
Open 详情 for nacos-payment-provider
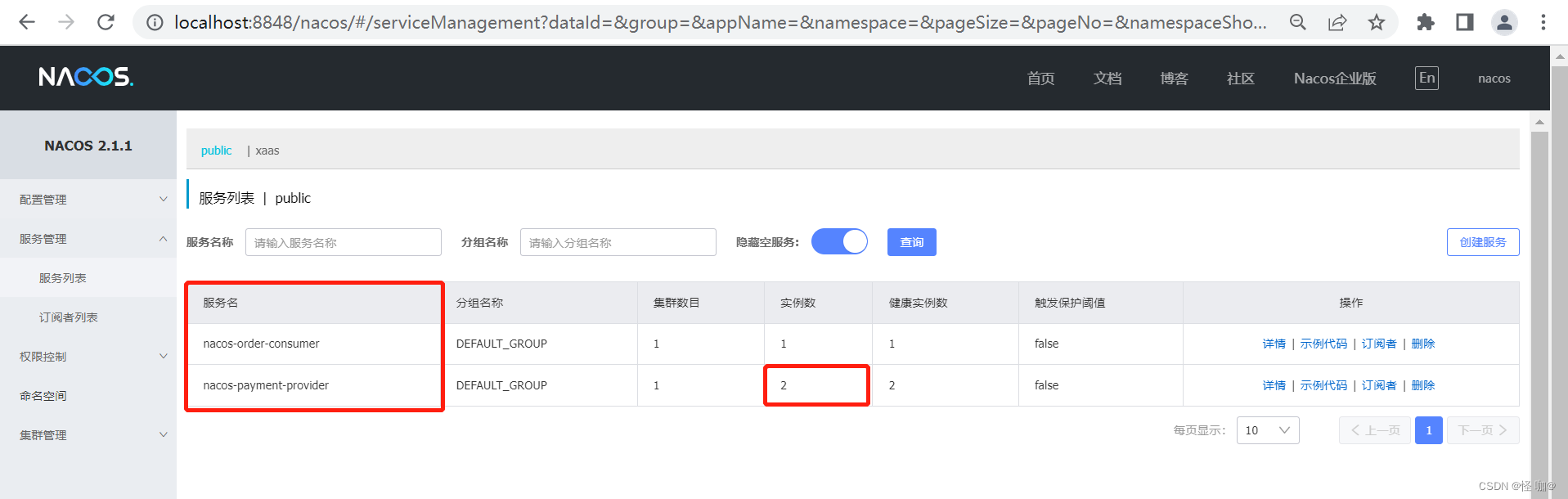1274,385
